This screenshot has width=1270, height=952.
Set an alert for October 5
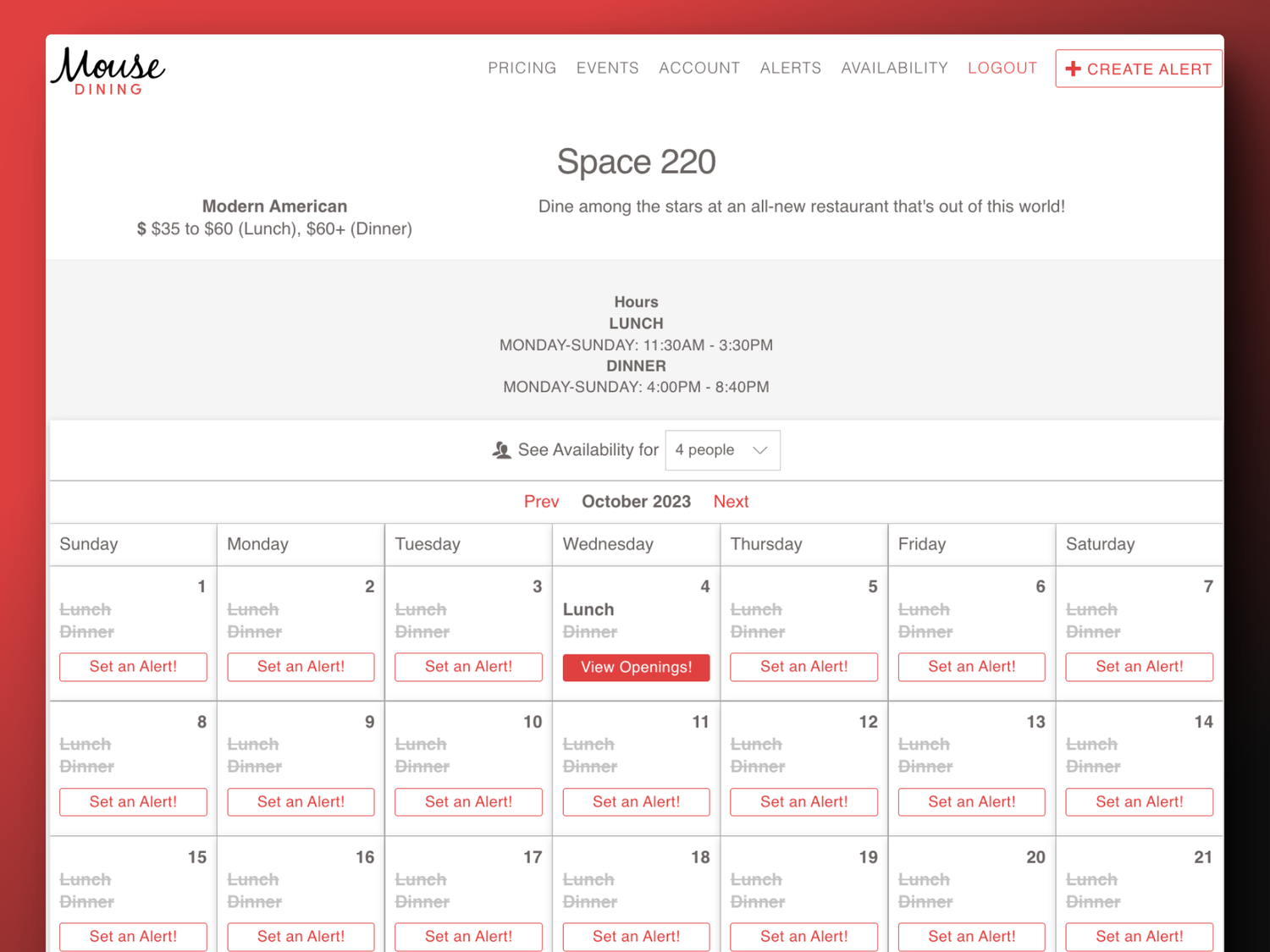click(x=803, y=667)
